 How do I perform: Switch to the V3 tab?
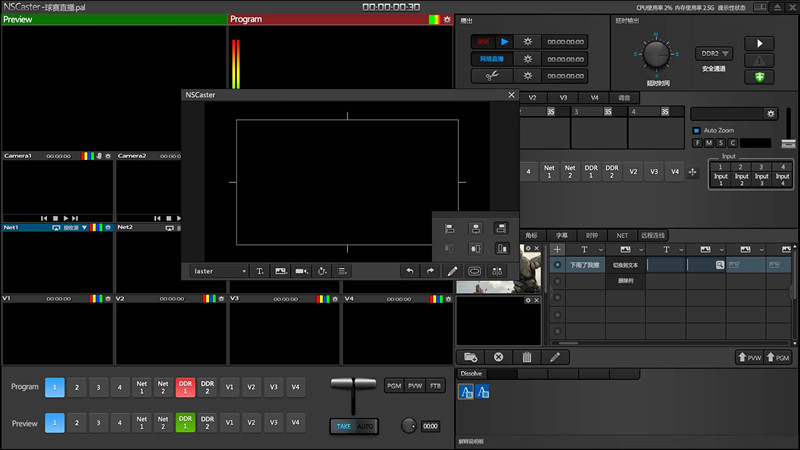click(563, 98)
